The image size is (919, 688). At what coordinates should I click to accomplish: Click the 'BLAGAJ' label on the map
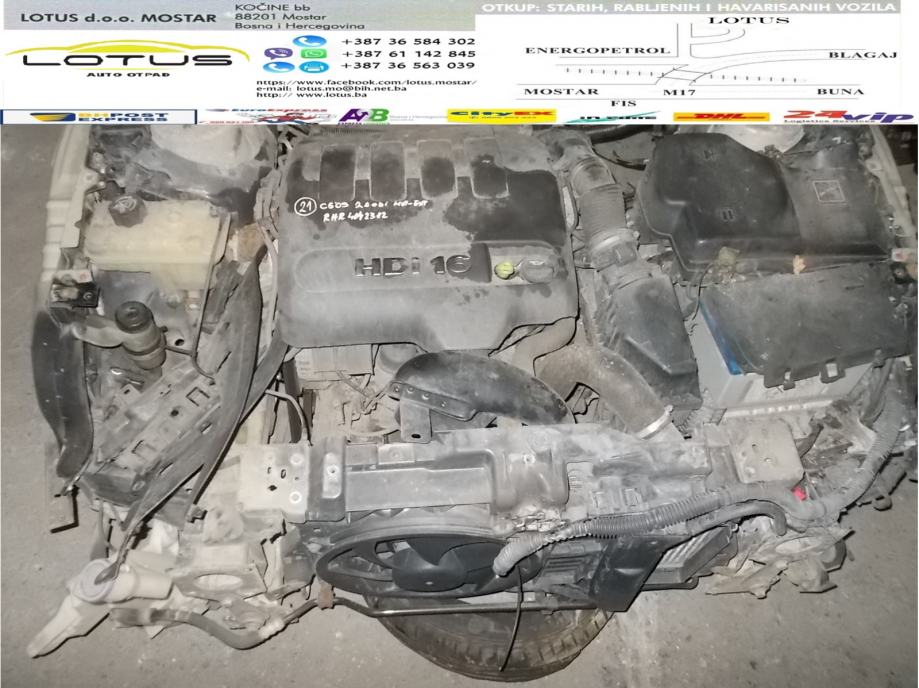click(863, 55)
